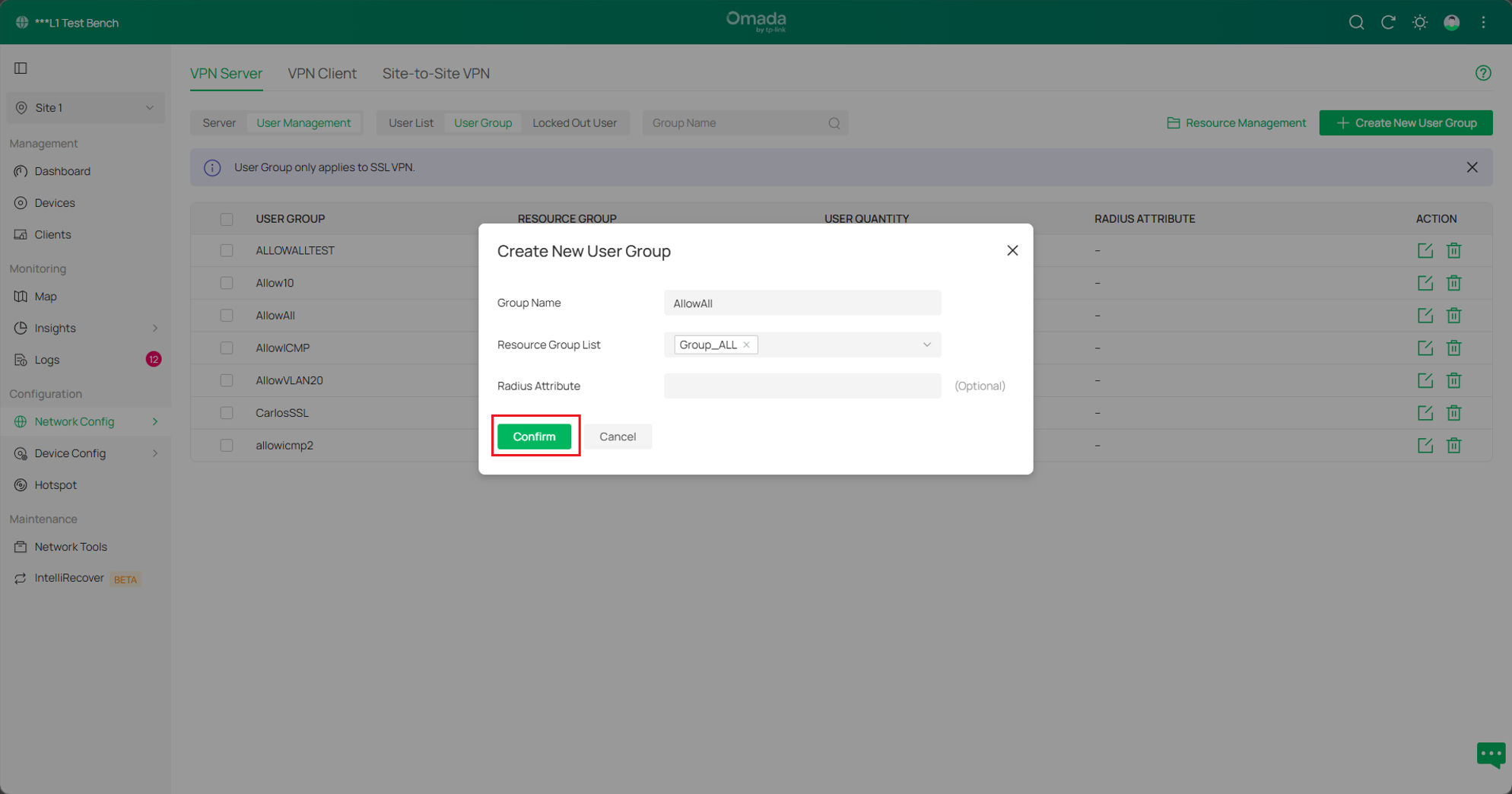Expand the Network Config submenu
This screenshot has width=1512, height=794.
(x=155, y=421)
